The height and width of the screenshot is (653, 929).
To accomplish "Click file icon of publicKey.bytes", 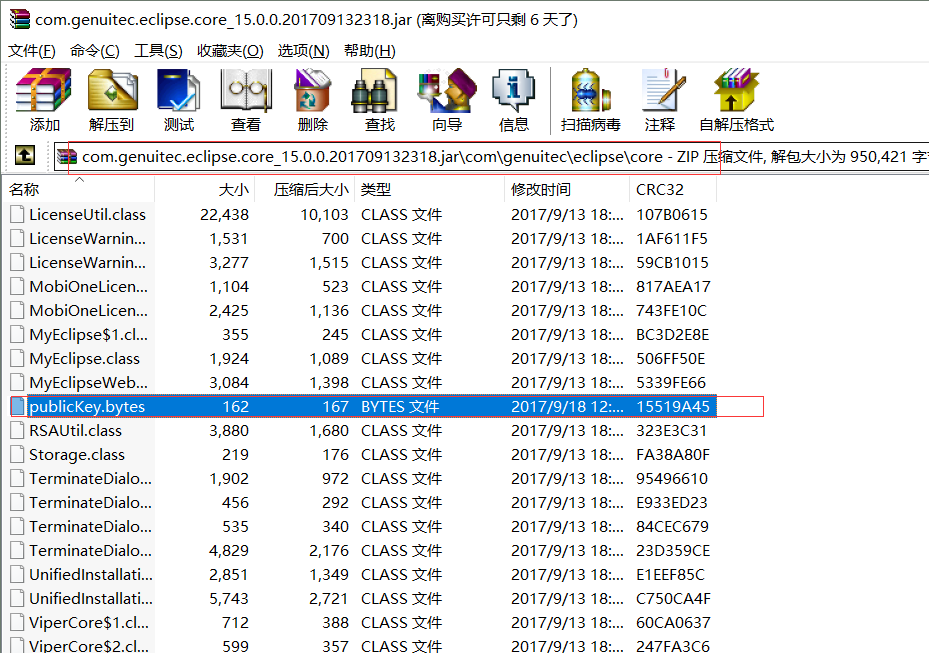I will click(18, 406).
